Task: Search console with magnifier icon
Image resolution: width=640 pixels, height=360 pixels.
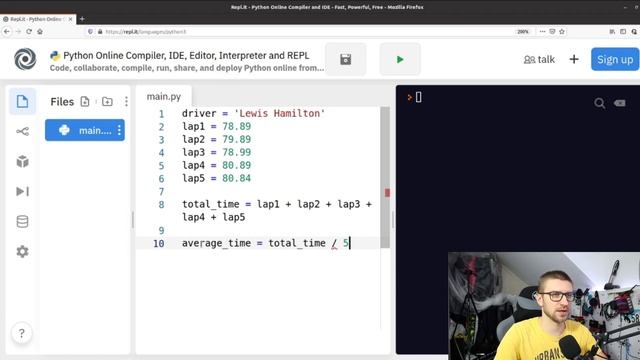Action: (x=600, y=103)
